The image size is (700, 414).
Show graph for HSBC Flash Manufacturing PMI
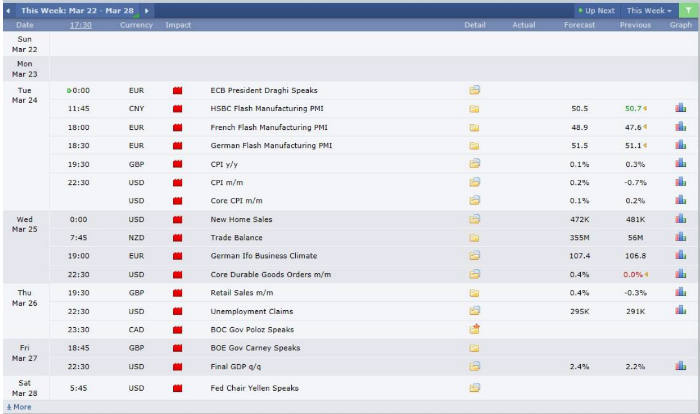[x=681, y=108]
